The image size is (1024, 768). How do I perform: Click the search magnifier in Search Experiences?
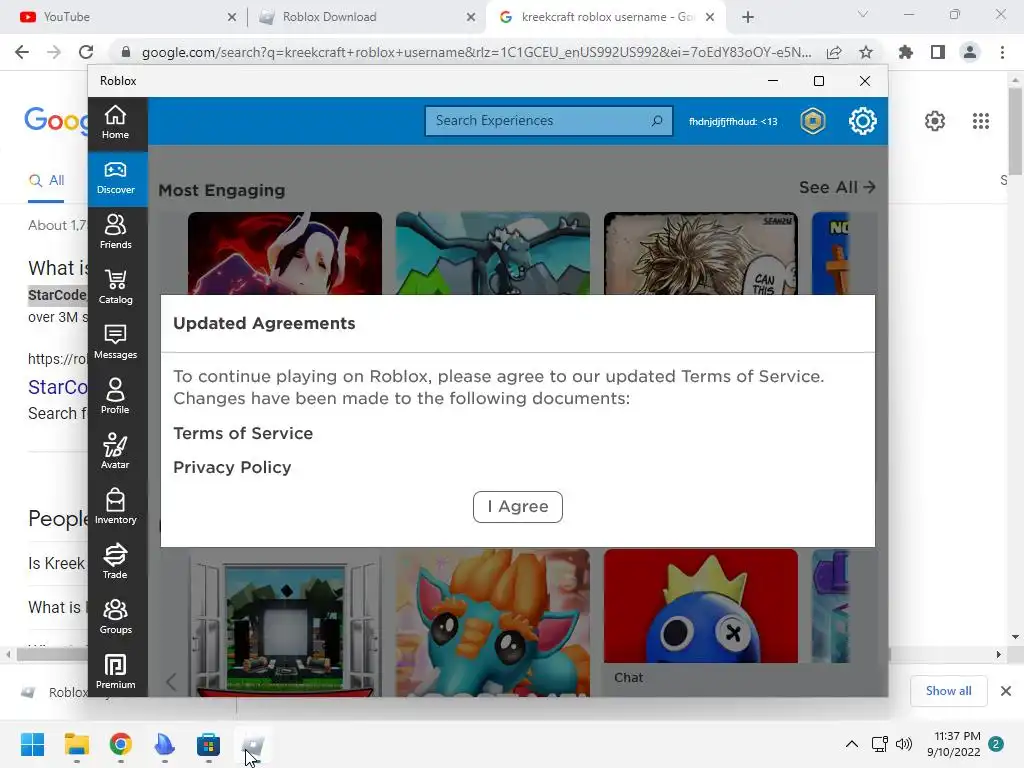(657, 121)
